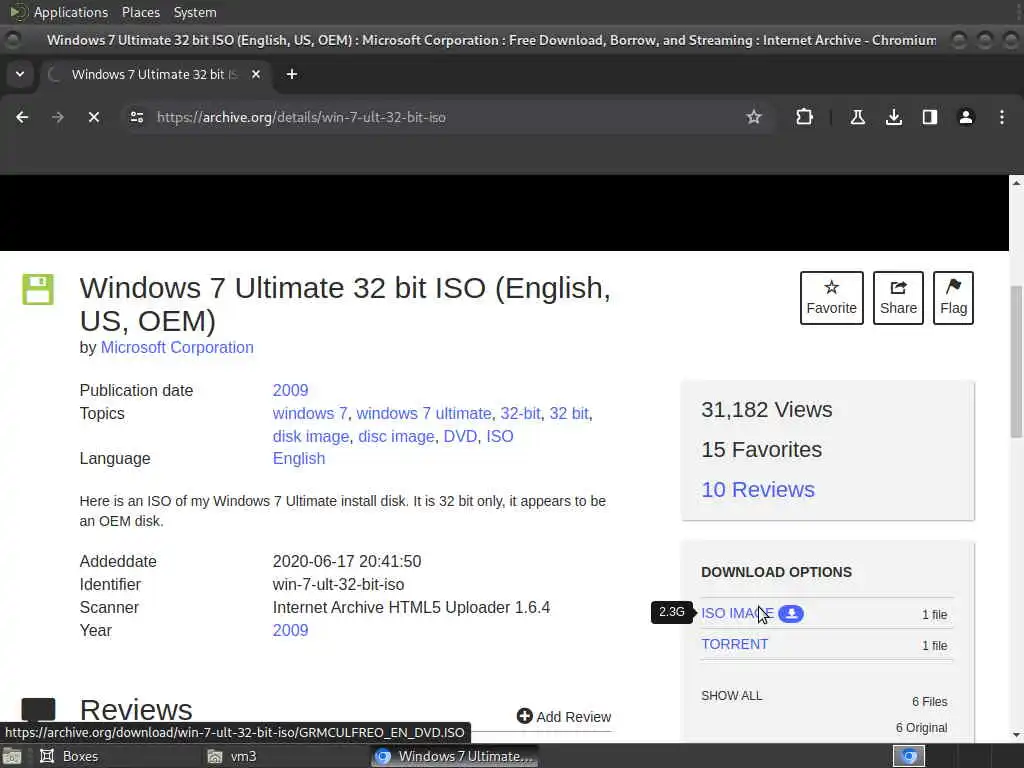Open the 32 bit topic link
This screenshot has width=1024, height=768.
[569, 413]
